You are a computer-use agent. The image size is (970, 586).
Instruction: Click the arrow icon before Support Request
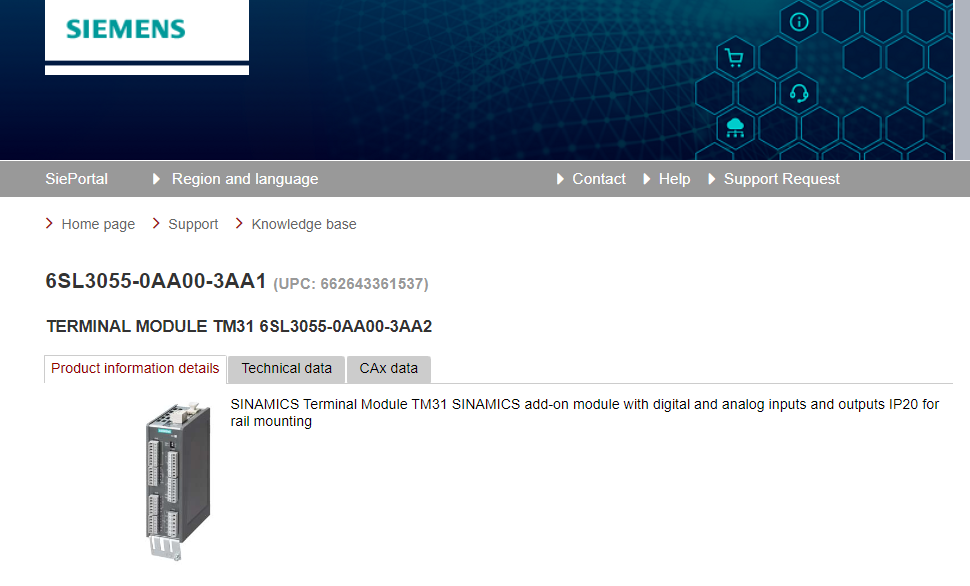click(712, 179)
